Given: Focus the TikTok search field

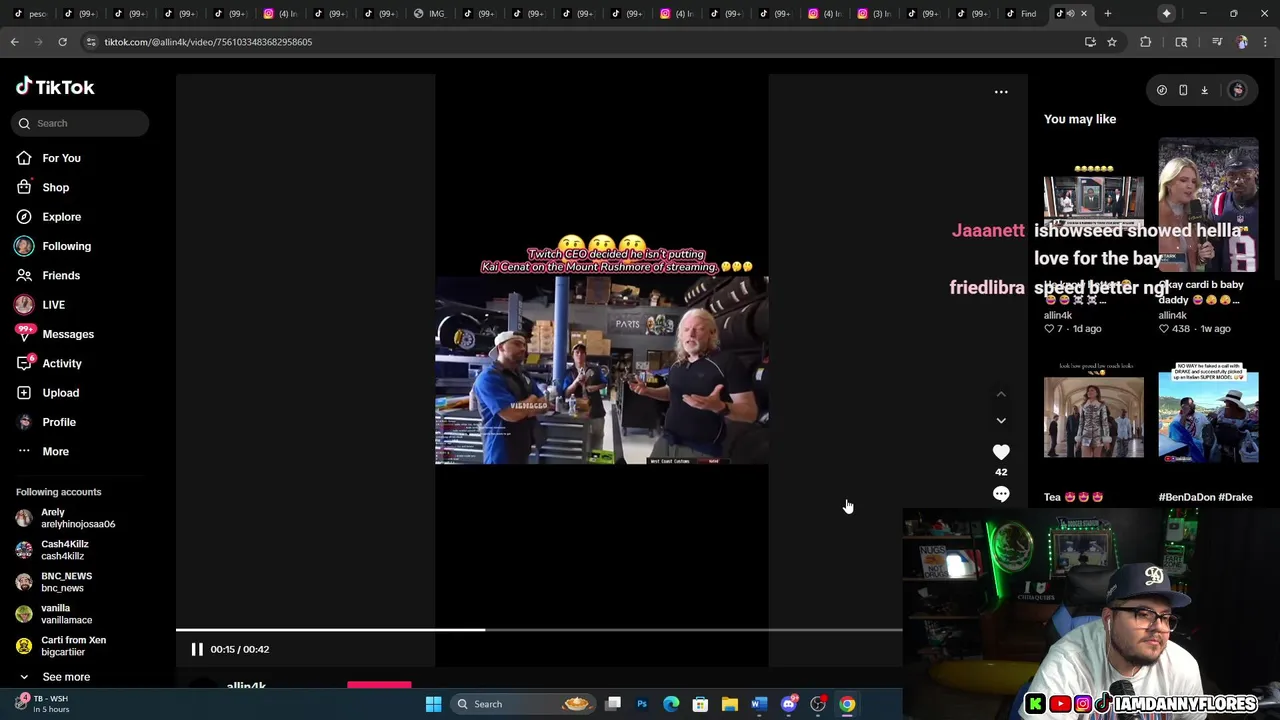Looking at the screenshot, I should point(82,123).
